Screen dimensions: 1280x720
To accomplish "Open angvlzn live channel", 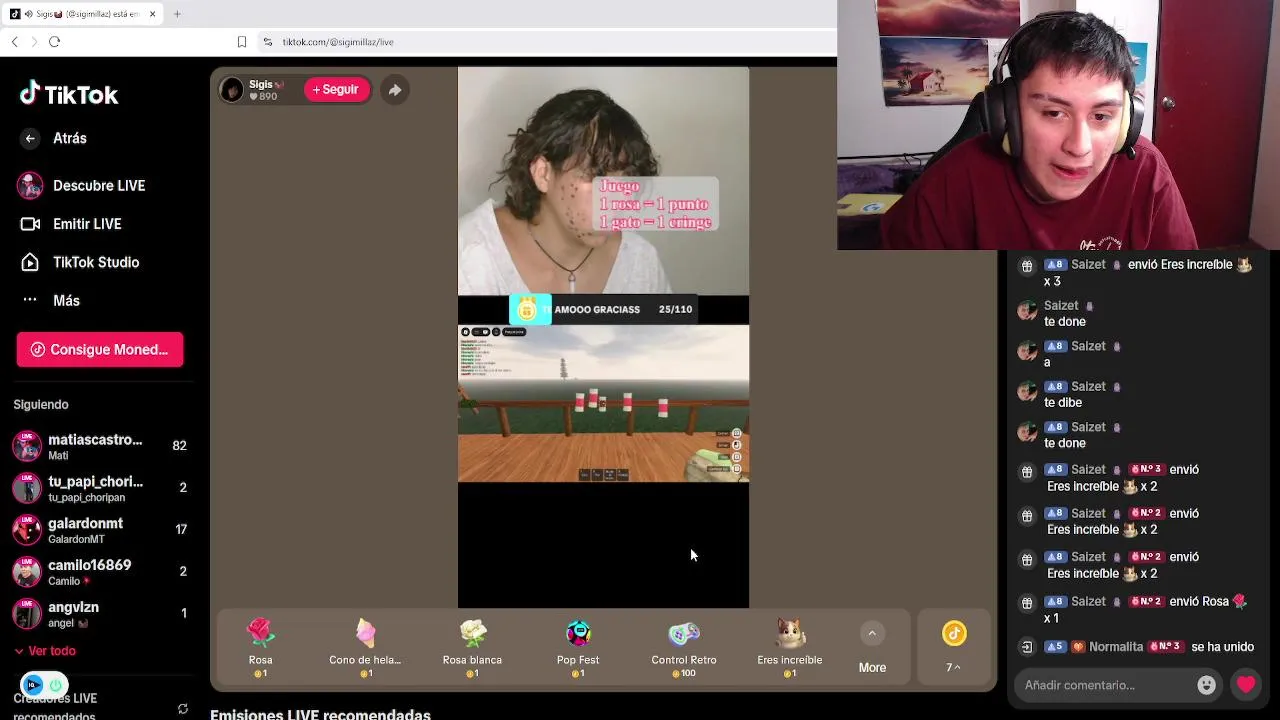I will coord(100,614).
